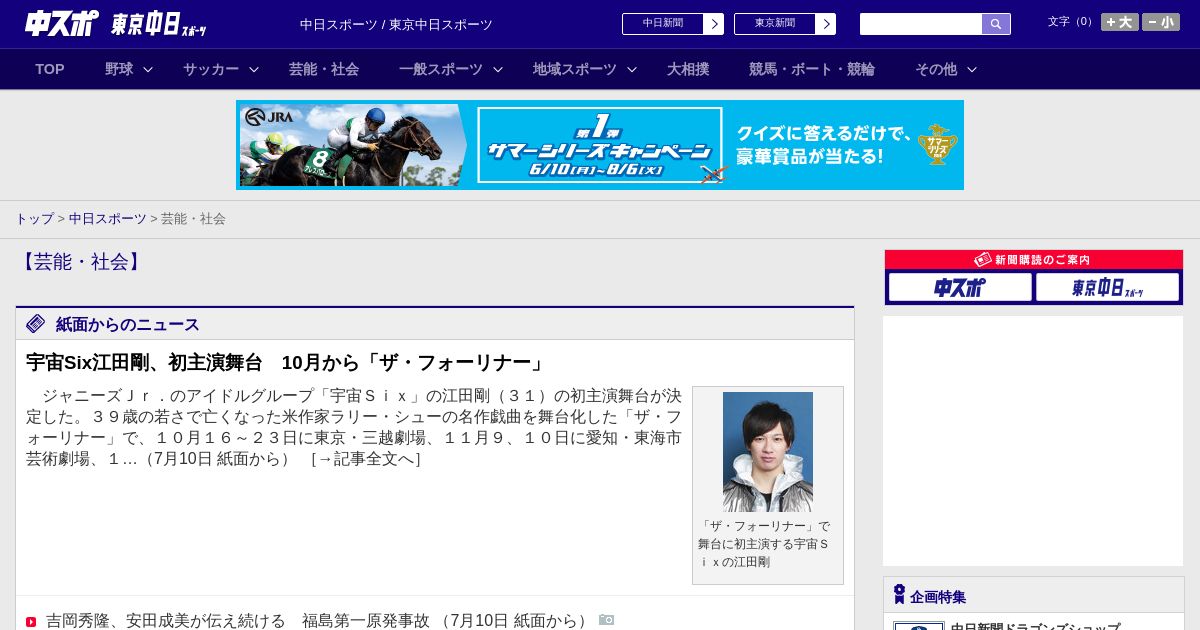Screen dimensions: 1200x630
Task: Open the 中日新聞 link button
Action: tap(673, 24)
